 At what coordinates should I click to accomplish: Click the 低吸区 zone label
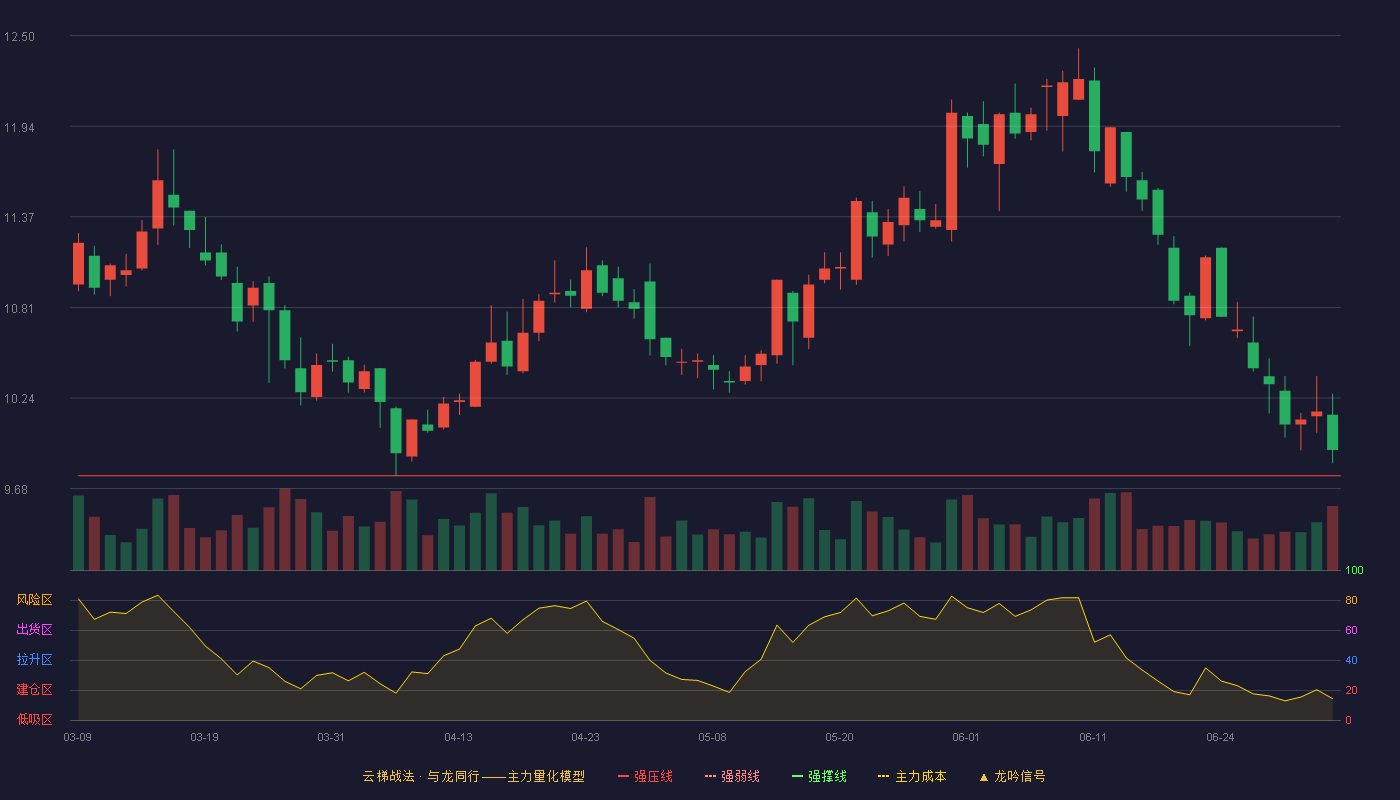pos(34,720)
